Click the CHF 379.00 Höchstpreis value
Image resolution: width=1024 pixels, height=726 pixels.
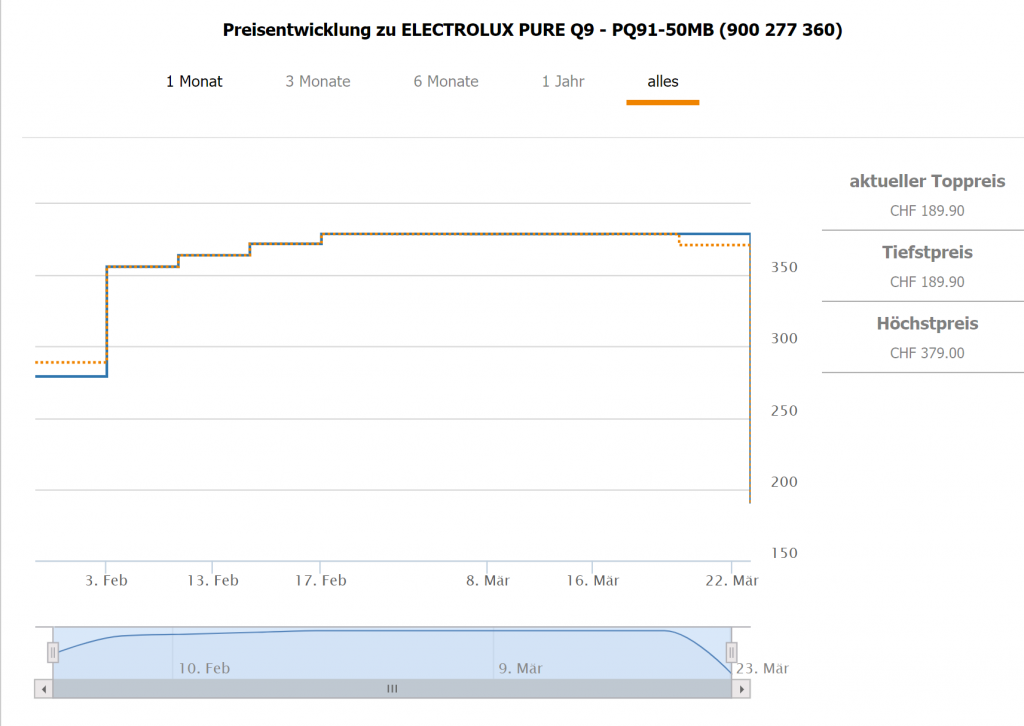point(927,353)
